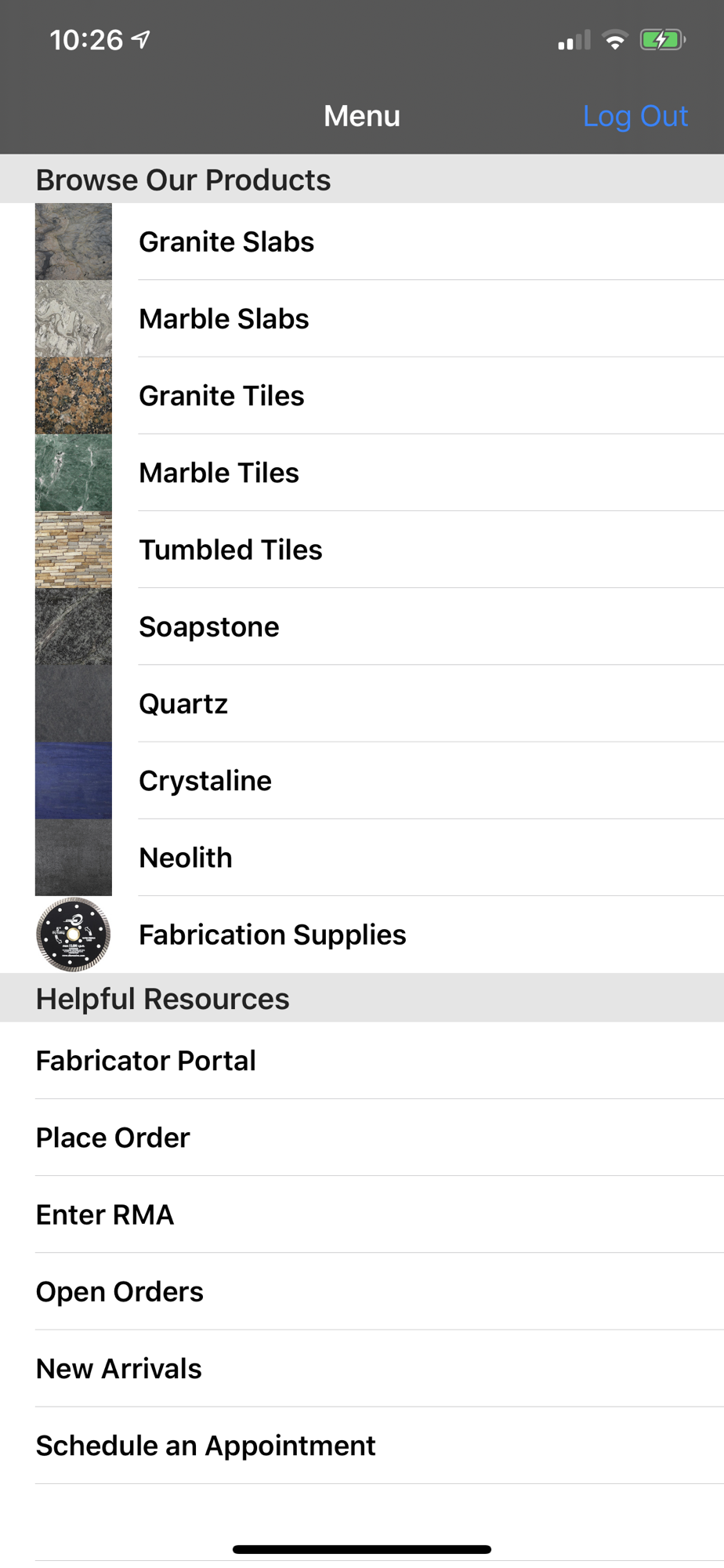The width and height of the screenshot is (724, 1568).
Task: Tap the brown Granite Tiles thumbnail
Action: (74, 396)
